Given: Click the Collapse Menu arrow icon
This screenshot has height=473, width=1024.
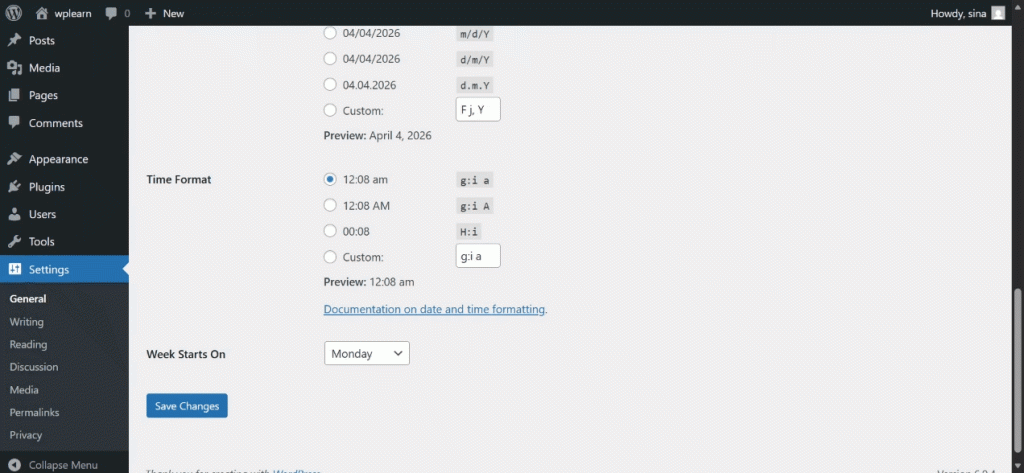Looking at the screenshot, I should click(x=15, y=465).
